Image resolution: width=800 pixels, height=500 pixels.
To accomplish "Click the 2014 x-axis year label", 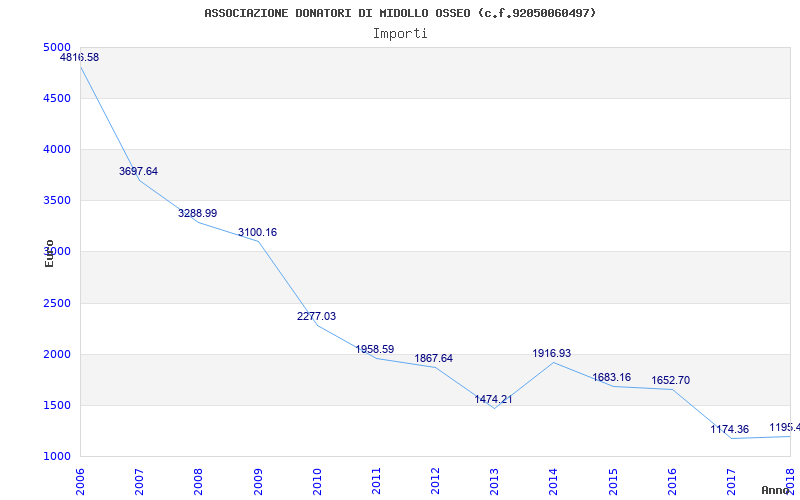I will [x=554, y=481].
